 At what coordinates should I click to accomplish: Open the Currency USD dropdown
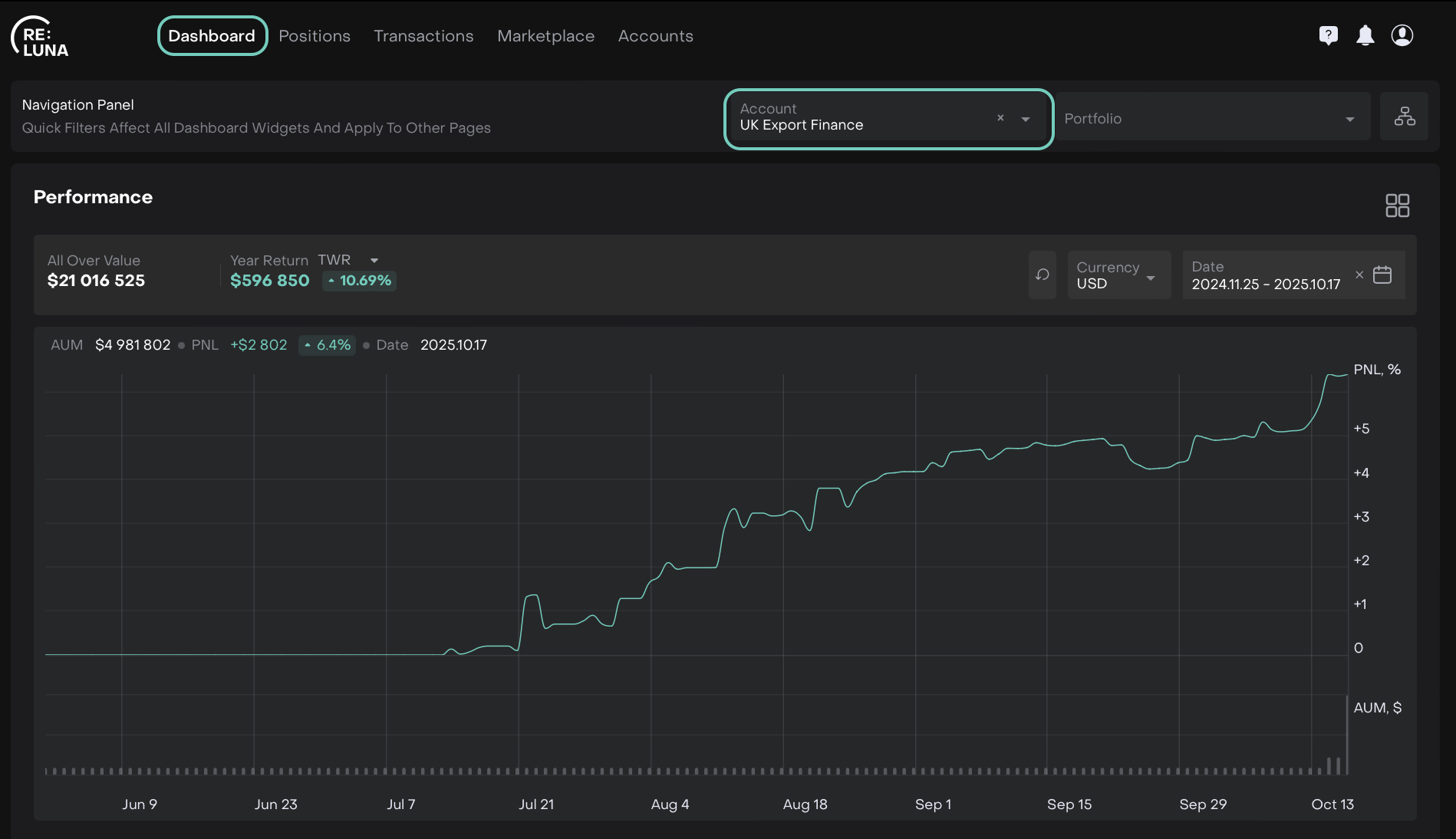click(x=1118, y=275)
